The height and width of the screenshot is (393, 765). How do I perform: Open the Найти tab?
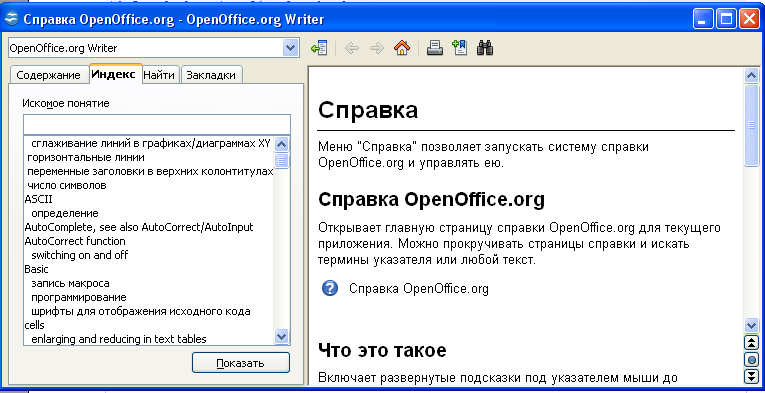click(x=159, y=75)
